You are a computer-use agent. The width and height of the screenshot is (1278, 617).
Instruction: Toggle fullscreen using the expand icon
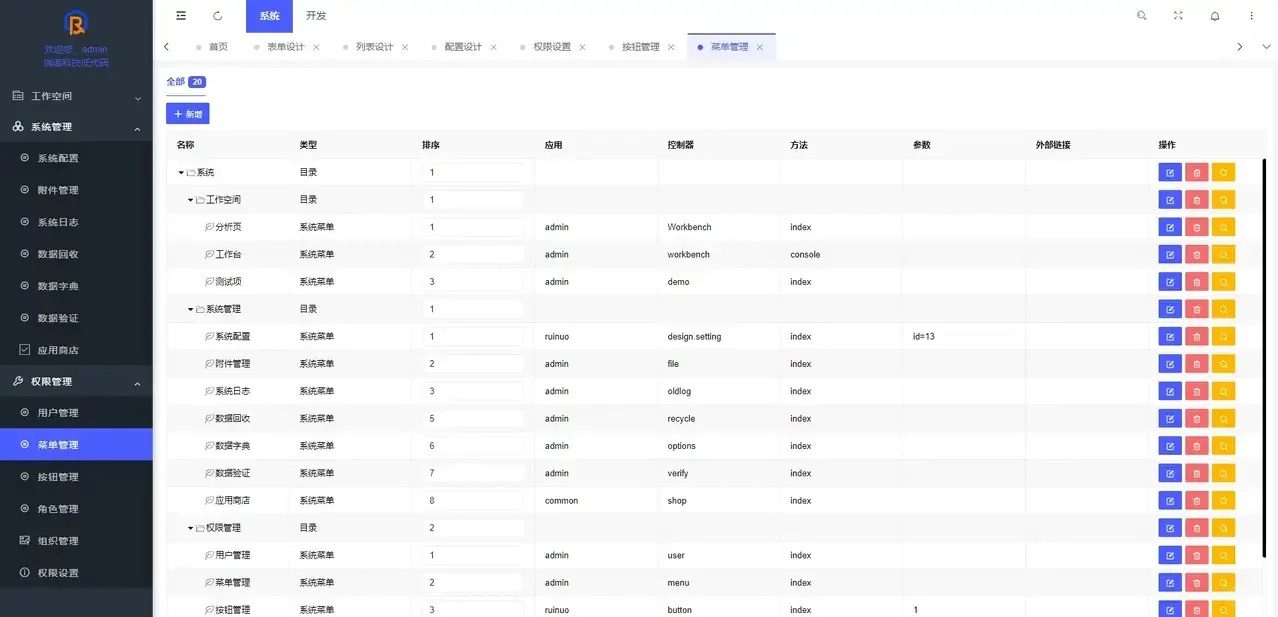pos(1178,15)
